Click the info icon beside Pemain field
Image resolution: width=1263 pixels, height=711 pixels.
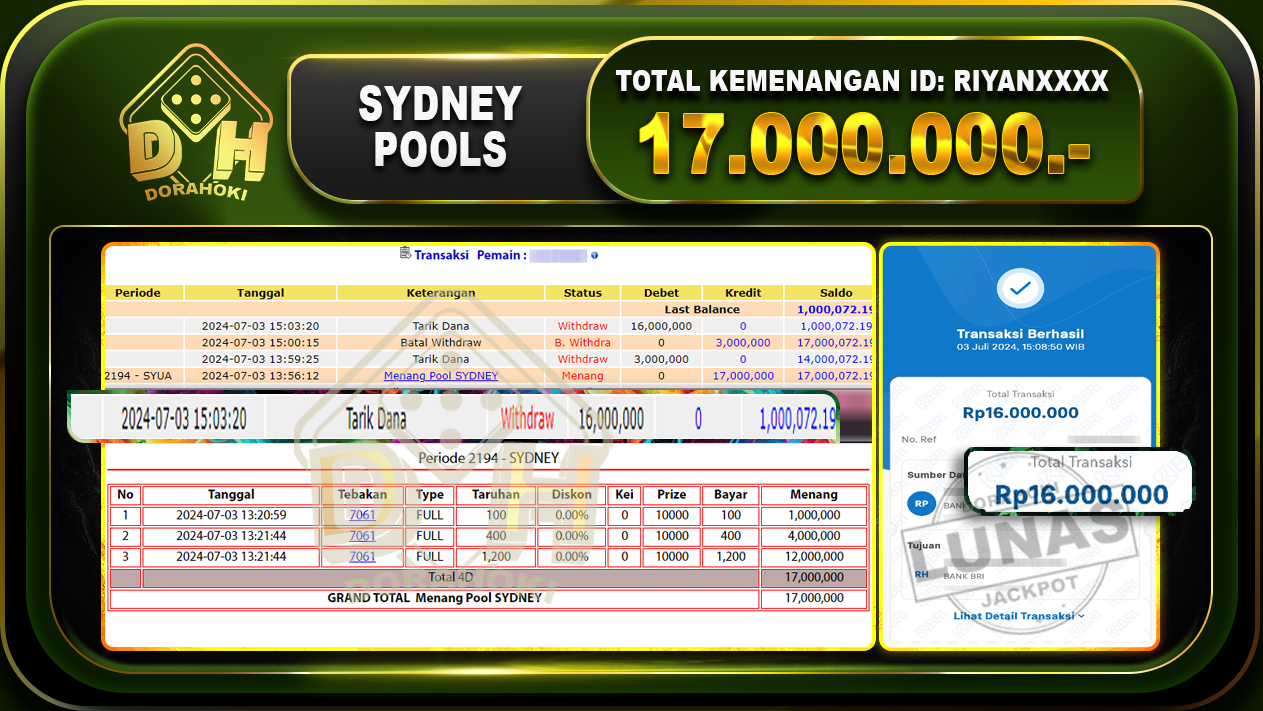point(594,255)
